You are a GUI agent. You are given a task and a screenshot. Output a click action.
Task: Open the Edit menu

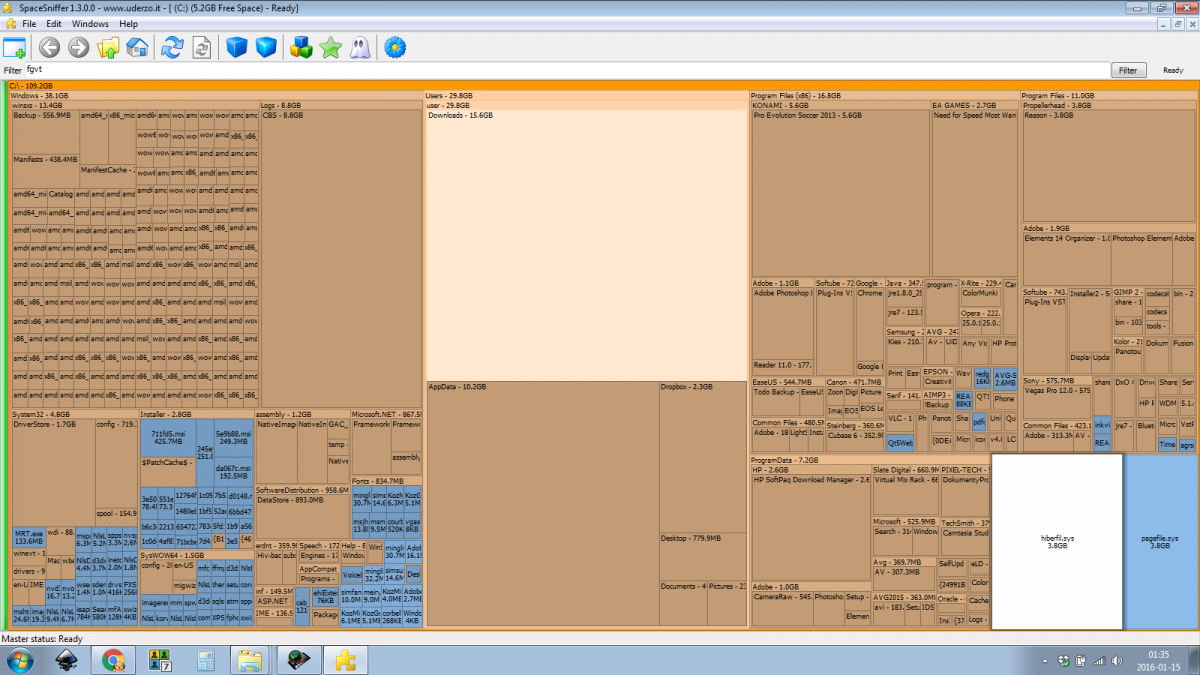pos(54,23)
